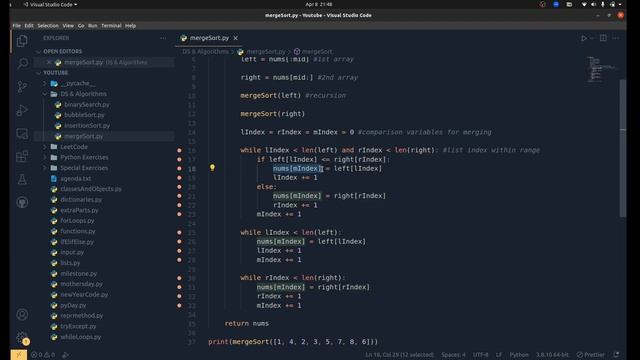Open the Source Control view
This screenshot has height=360, width=640.
(22, 87)
